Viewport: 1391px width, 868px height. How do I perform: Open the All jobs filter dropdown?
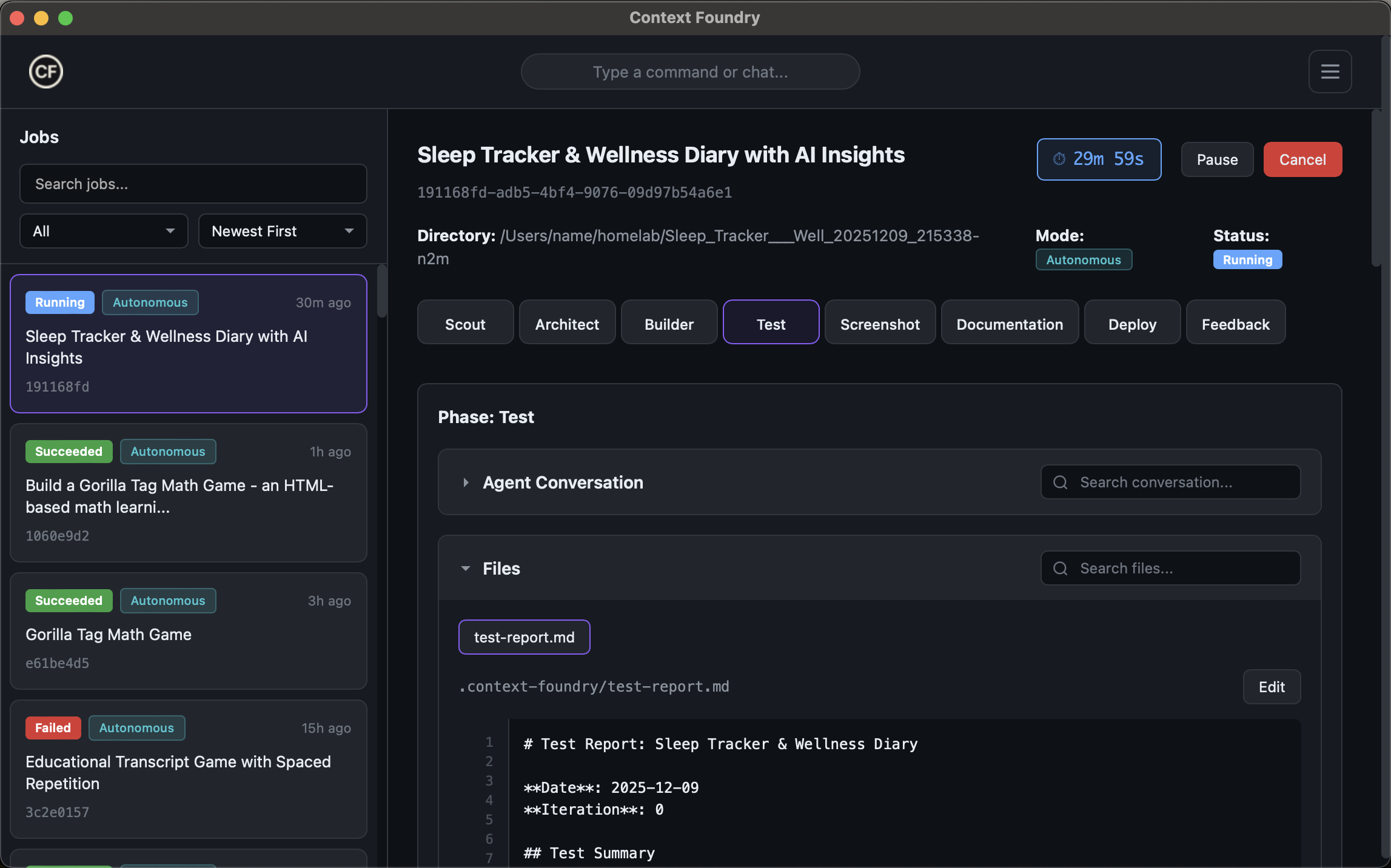click(x=103, y=231)
